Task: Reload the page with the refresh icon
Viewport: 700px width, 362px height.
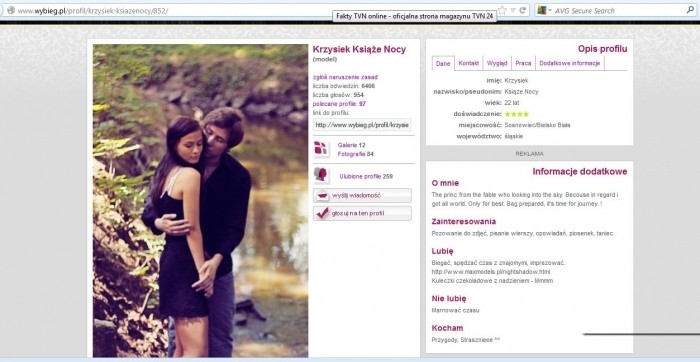Action: click(522, 10)
